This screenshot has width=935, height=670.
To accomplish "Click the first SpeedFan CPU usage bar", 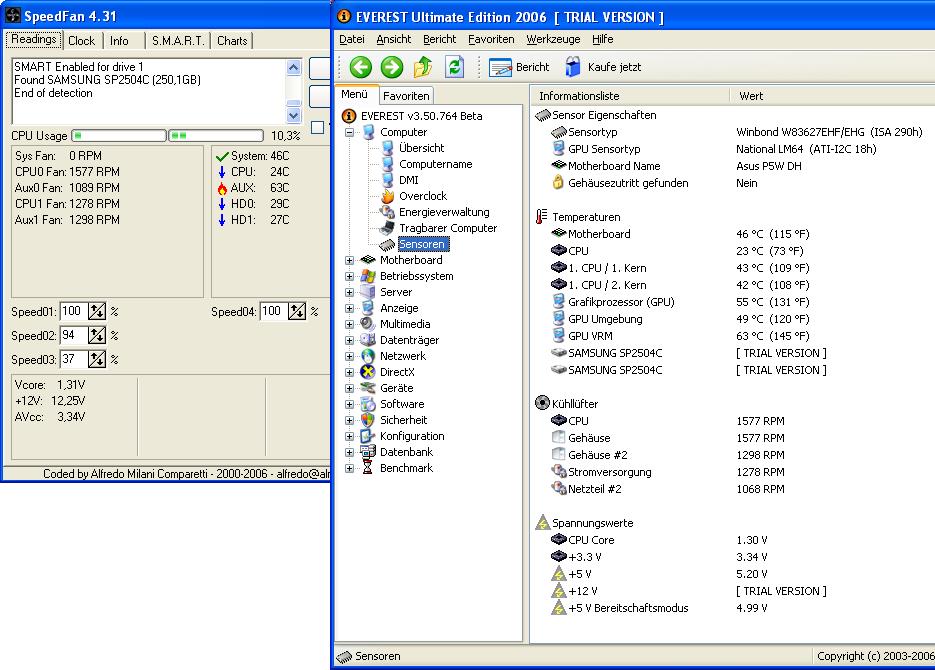I will (119, 136).
